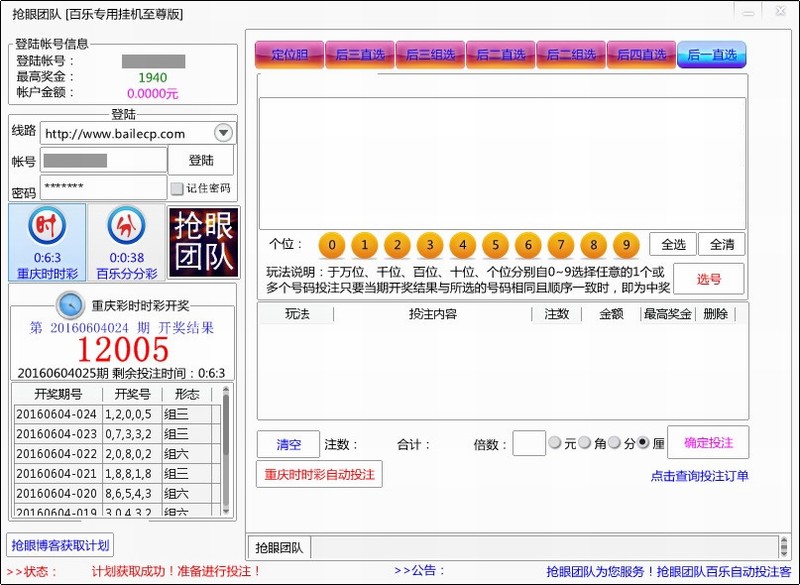Image resolution: width=800 pixels, height=585 pixels.
Task: Pick number ball 9
Action: 625,245
